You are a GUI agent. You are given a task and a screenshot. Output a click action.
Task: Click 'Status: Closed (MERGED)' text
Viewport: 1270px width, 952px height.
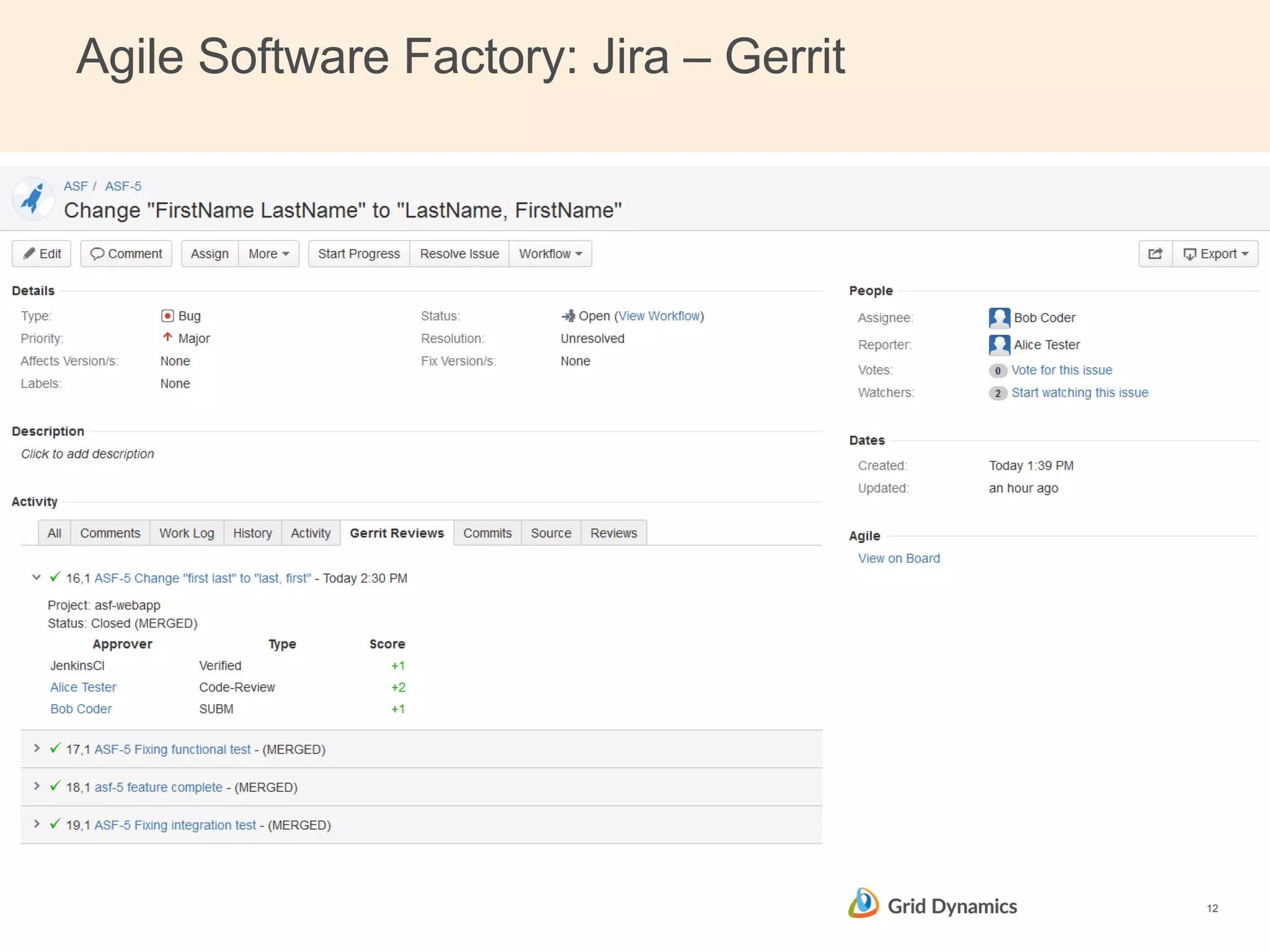pos(123,624)
